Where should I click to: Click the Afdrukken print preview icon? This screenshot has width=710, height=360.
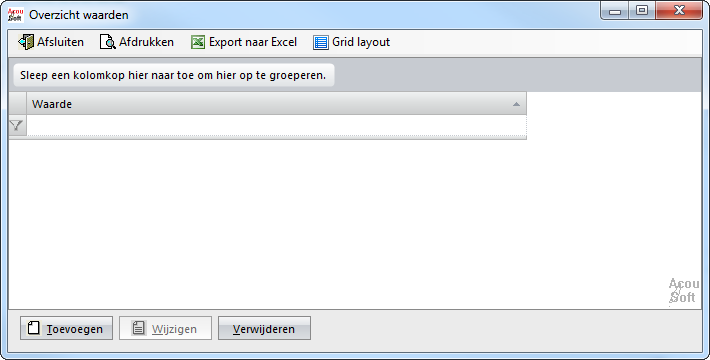click(108, 42)
